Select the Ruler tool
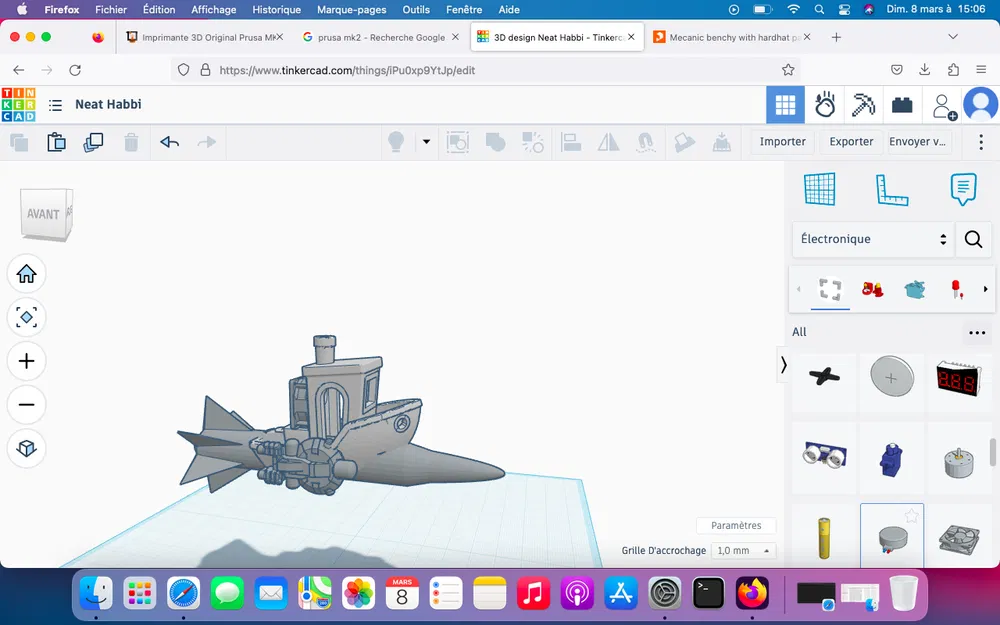The width and height of the screenshot is (1000, 625). coord(893,190)
